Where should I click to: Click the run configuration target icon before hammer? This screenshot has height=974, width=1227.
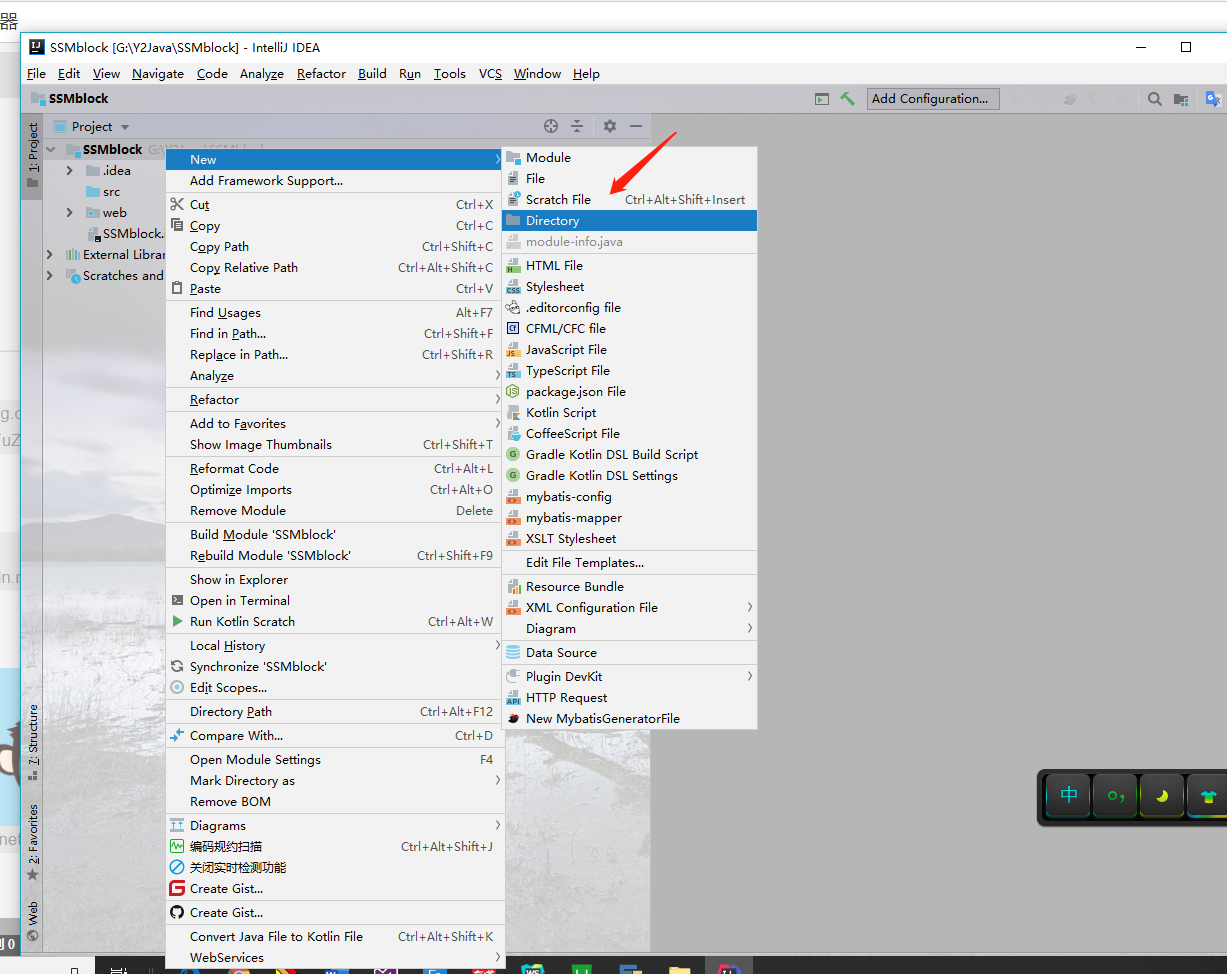click(822, 98)
